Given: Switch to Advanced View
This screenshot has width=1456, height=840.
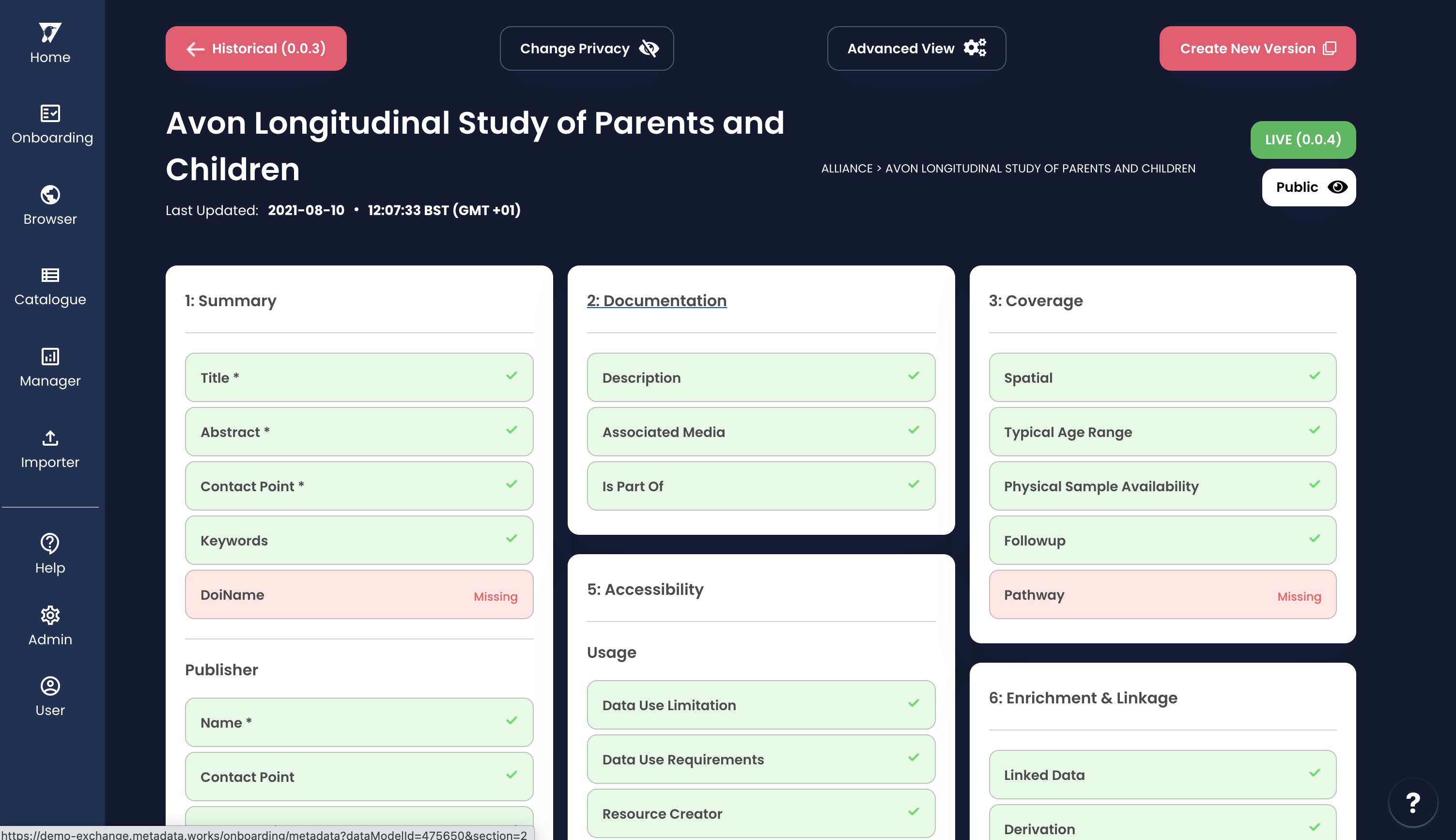Looking at the screenshot, I should [x=916, y=48].
